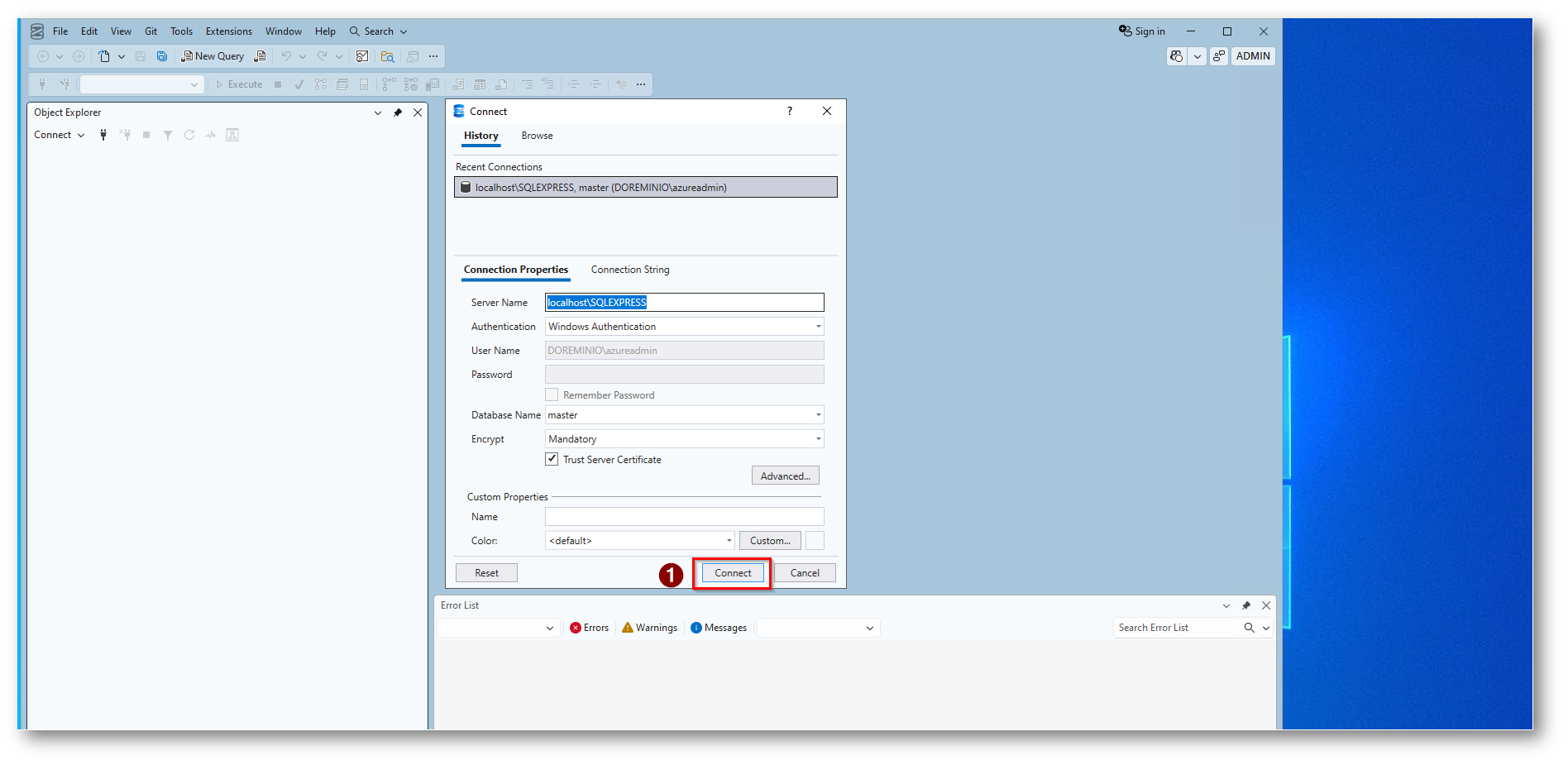Click the Advanced... button
This screenshot has width=1568, height=765.
pos(785,476)
